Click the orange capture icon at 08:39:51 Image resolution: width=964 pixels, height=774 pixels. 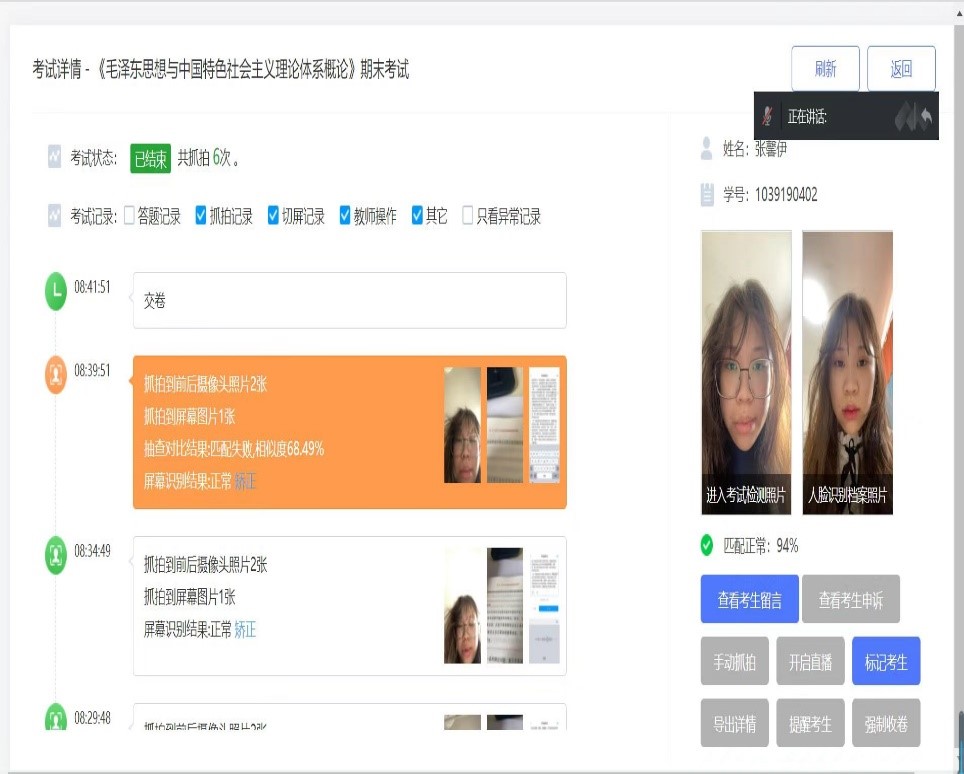55,374
